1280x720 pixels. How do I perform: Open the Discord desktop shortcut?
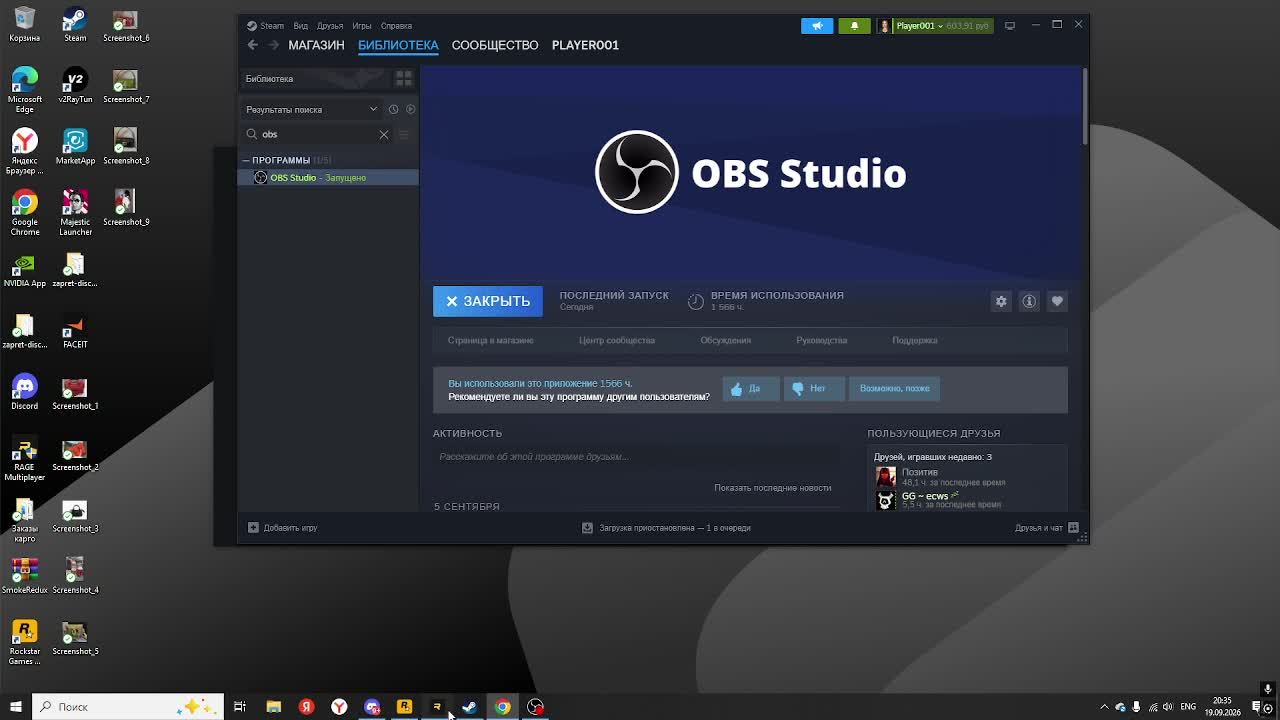point(25,392)
